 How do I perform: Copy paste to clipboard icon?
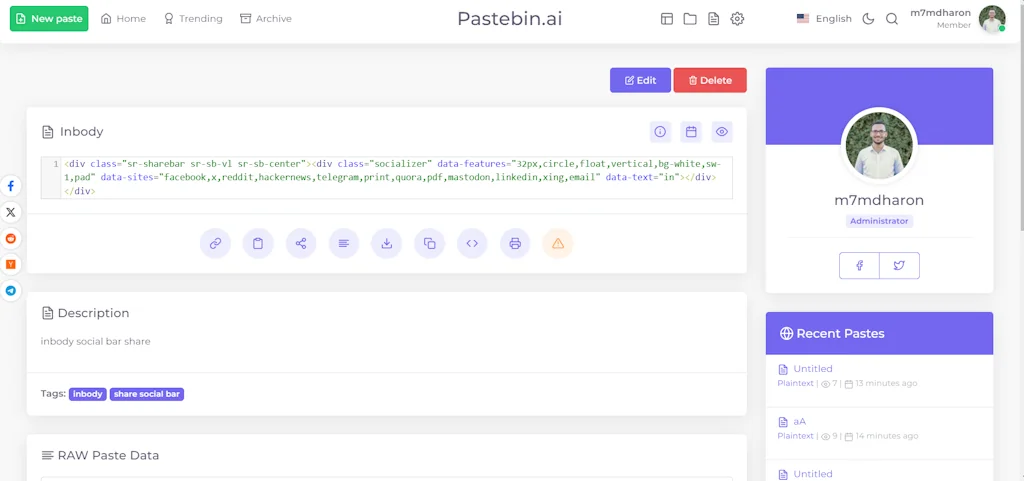258,243
